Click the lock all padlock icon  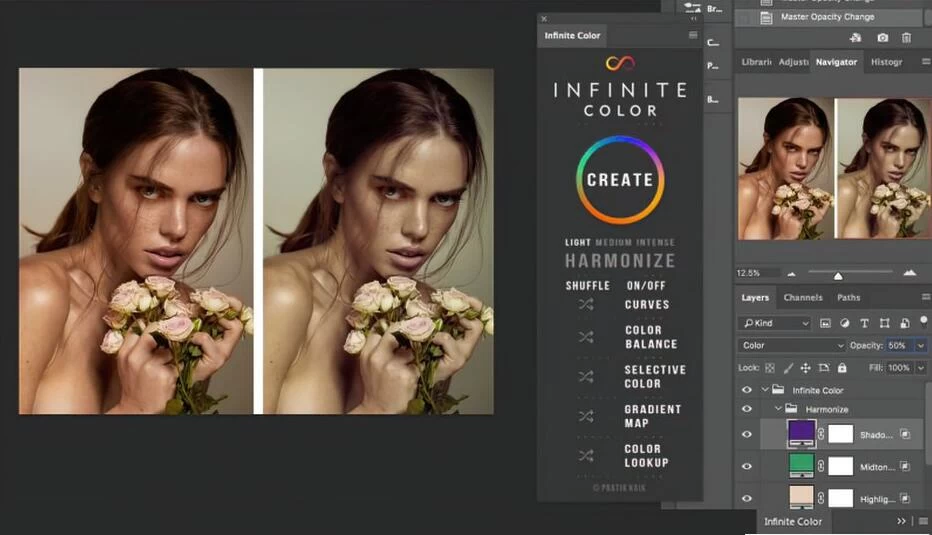(x=844, y=368)
